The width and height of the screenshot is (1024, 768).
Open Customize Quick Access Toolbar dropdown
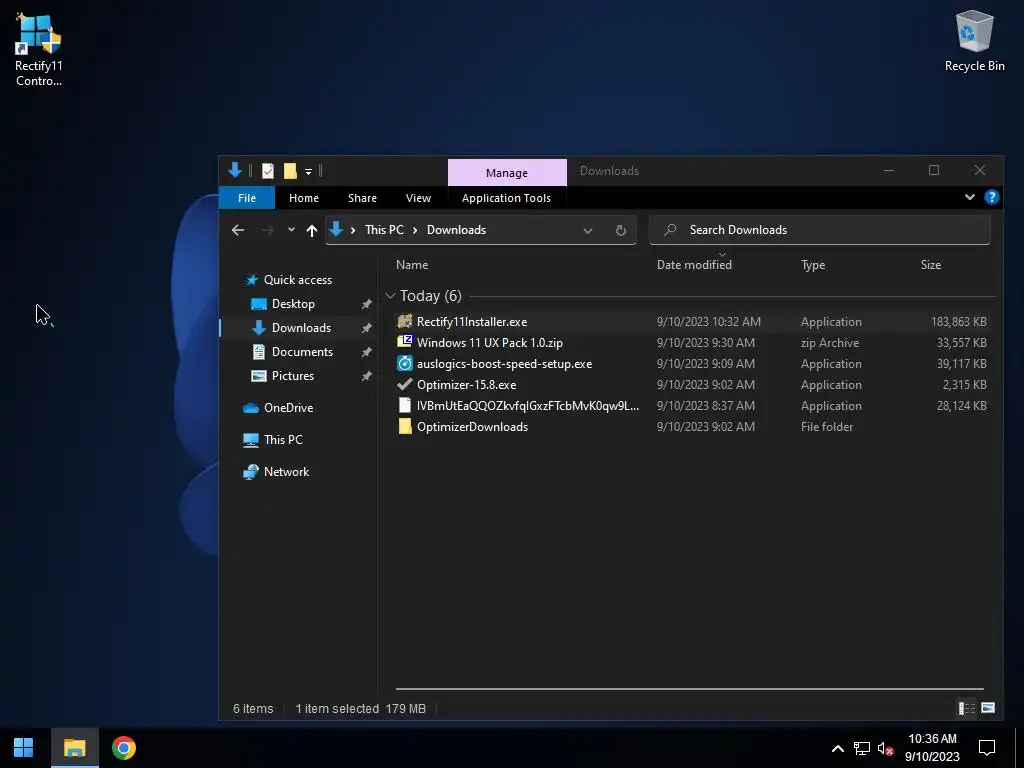(308, 172)
